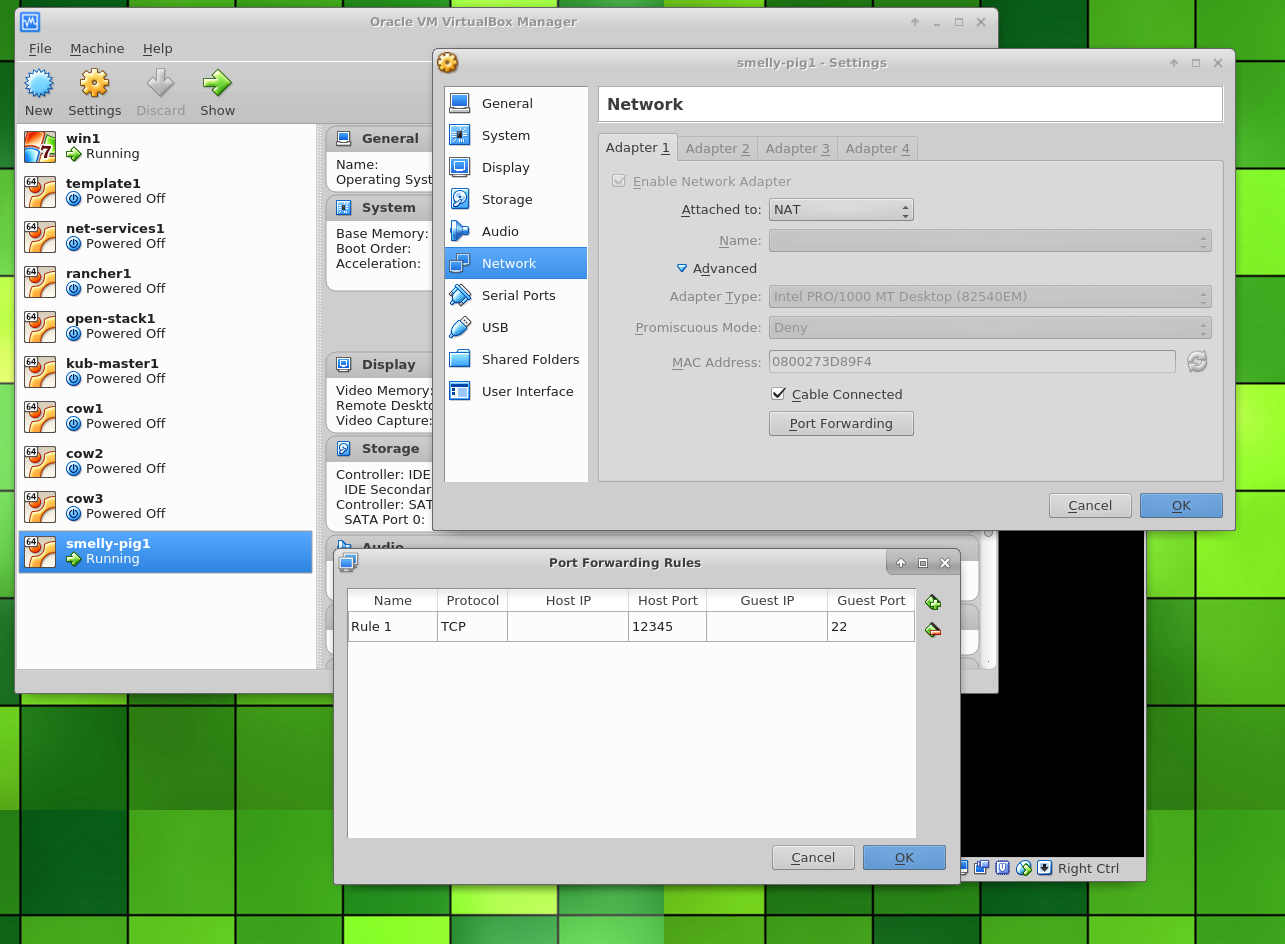Viewport: 1285px width, 944px height.
Task: Click the Guest Port cell 22
Action: point(871,627)
